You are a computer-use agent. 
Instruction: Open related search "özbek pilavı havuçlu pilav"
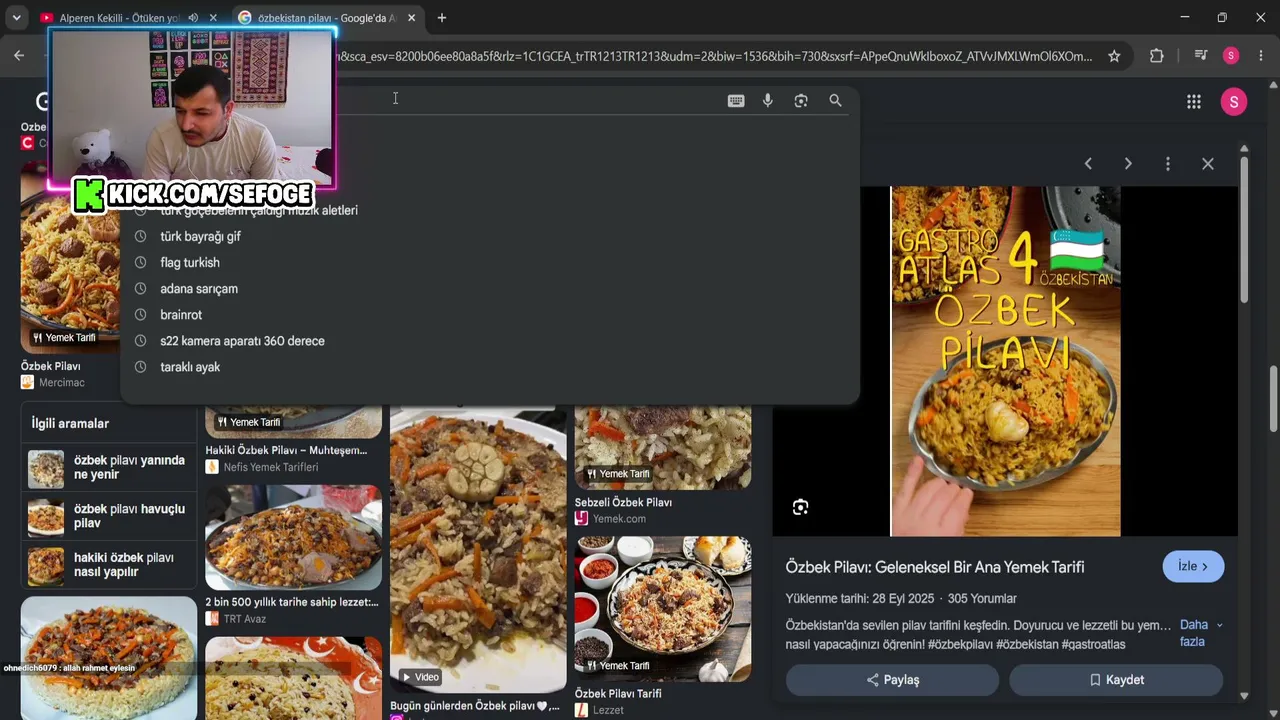point(109,516)
